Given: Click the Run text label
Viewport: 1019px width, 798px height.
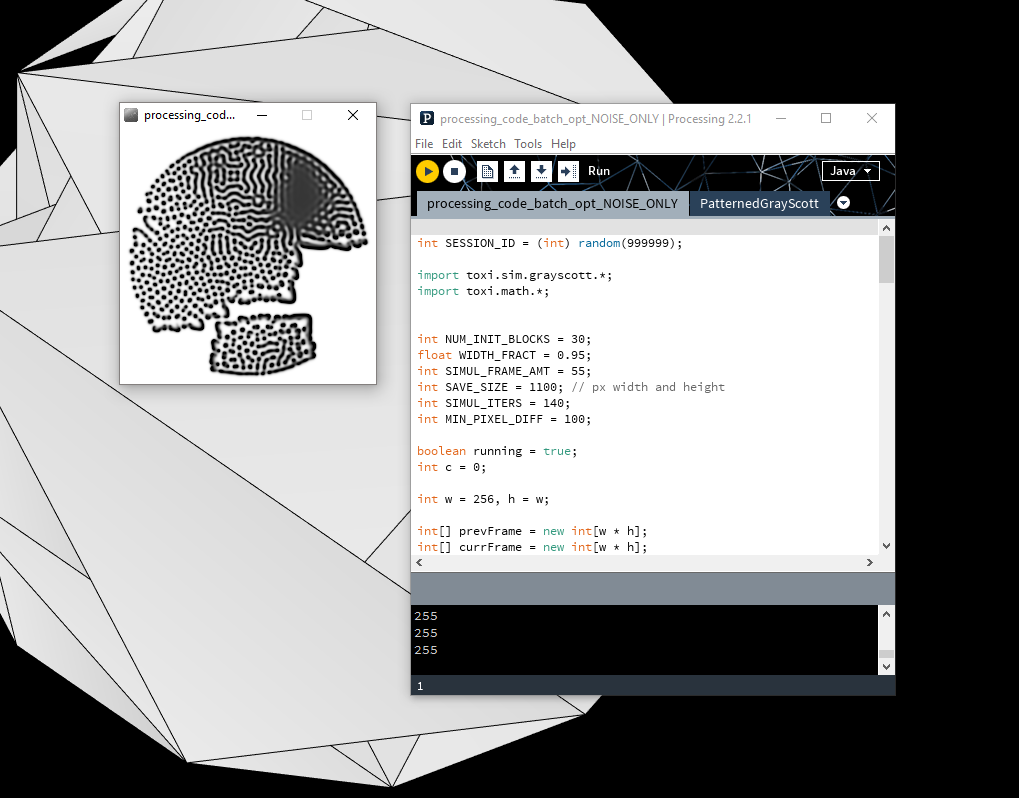Looking at the screenshot, I should pos(598,171).
